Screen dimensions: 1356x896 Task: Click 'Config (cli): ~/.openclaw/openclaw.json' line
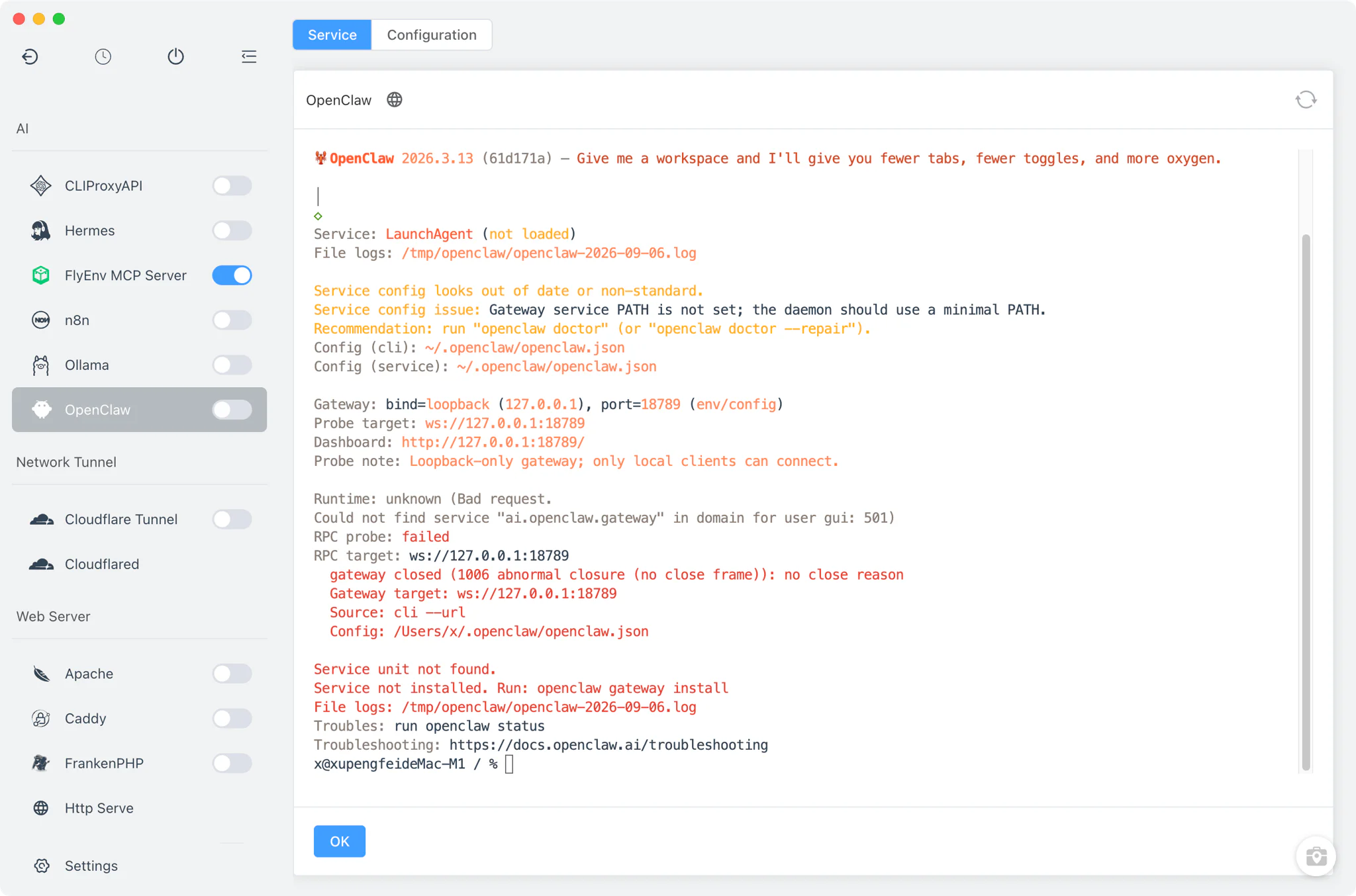coord(469,347)
